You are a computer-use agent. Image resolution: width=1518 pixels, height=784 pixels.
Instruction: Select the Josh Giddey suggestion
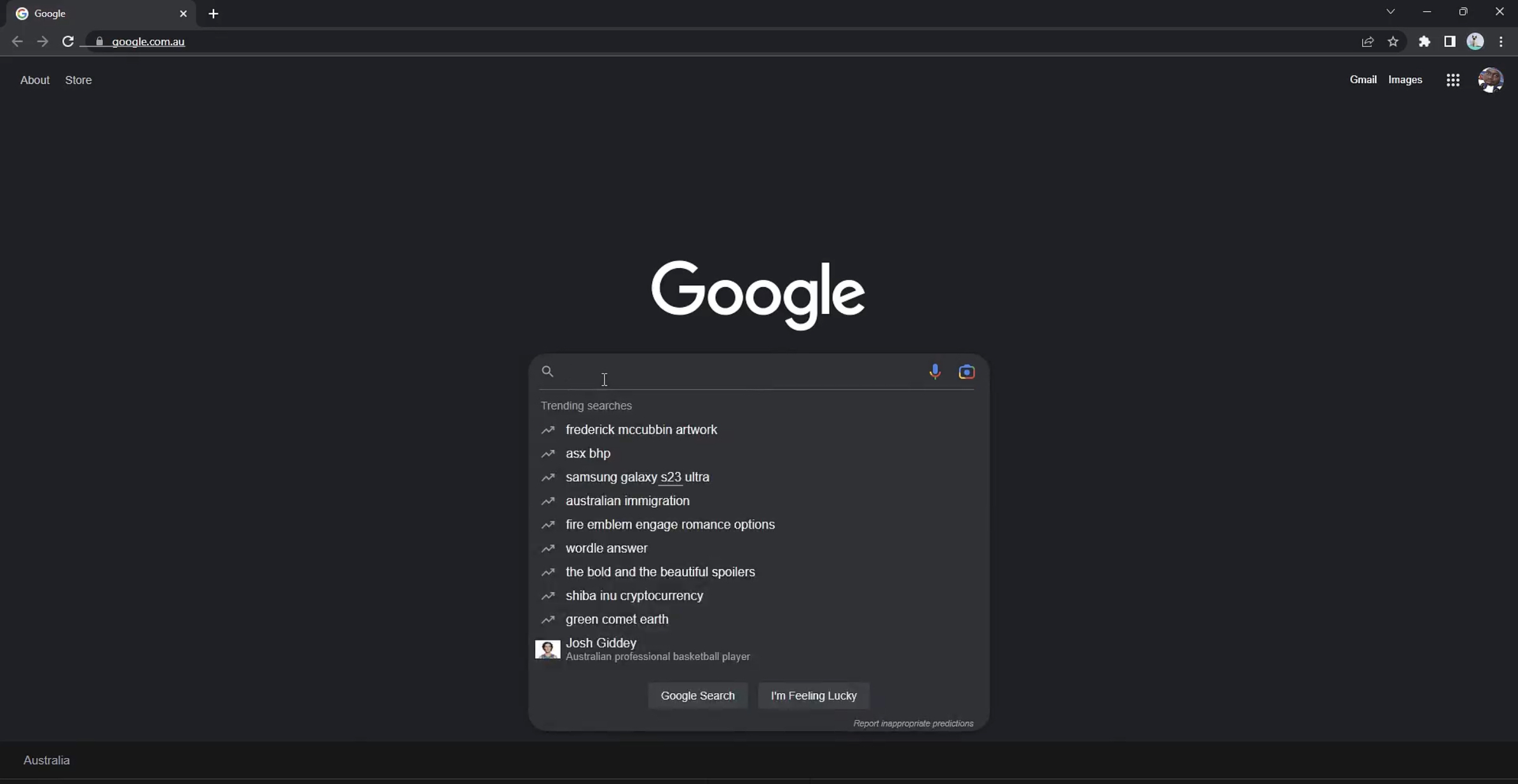(x=758, y=649)
